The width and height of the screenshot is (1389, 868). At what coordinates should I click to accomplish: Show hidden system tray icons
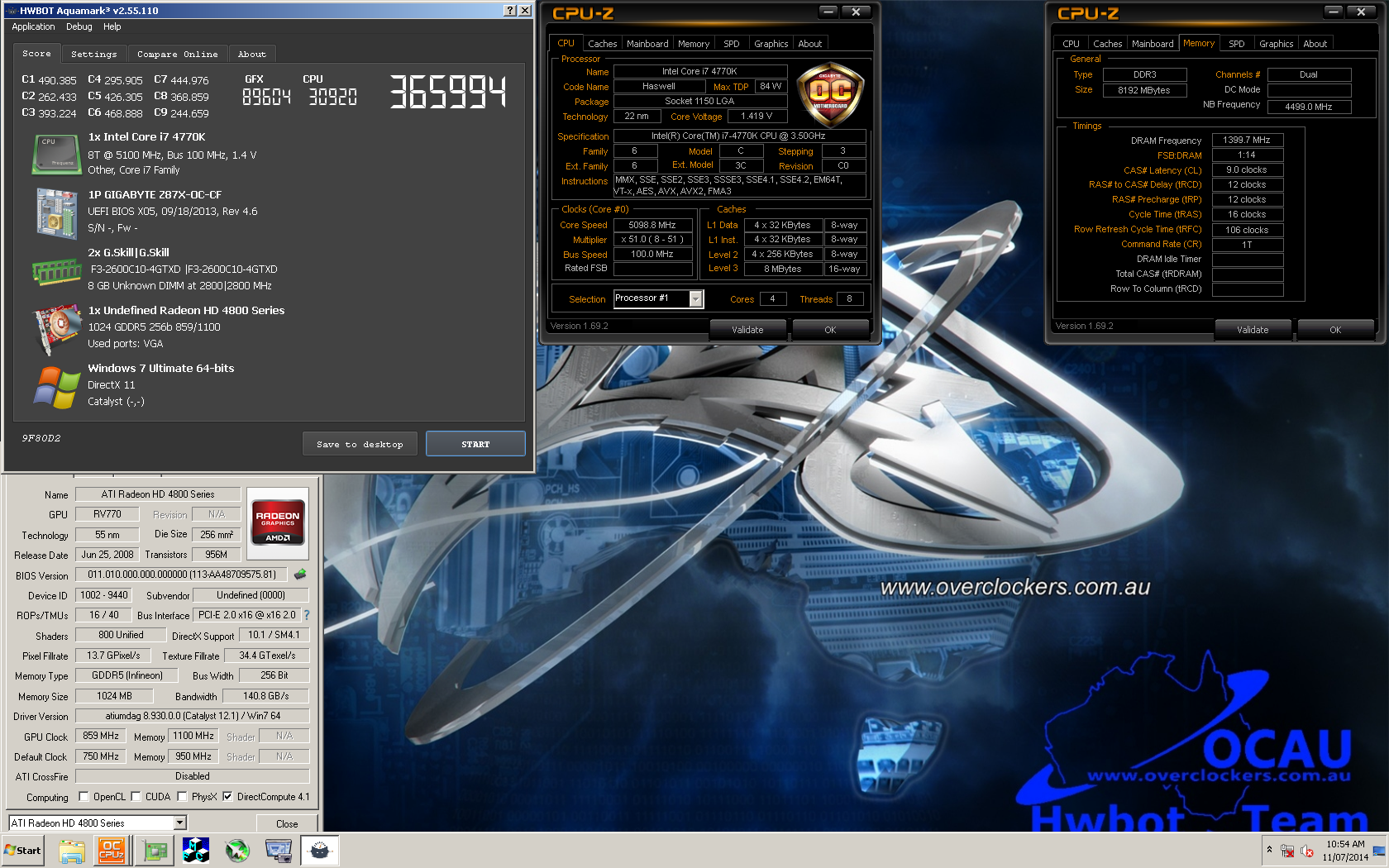(x=1269, y=850)
